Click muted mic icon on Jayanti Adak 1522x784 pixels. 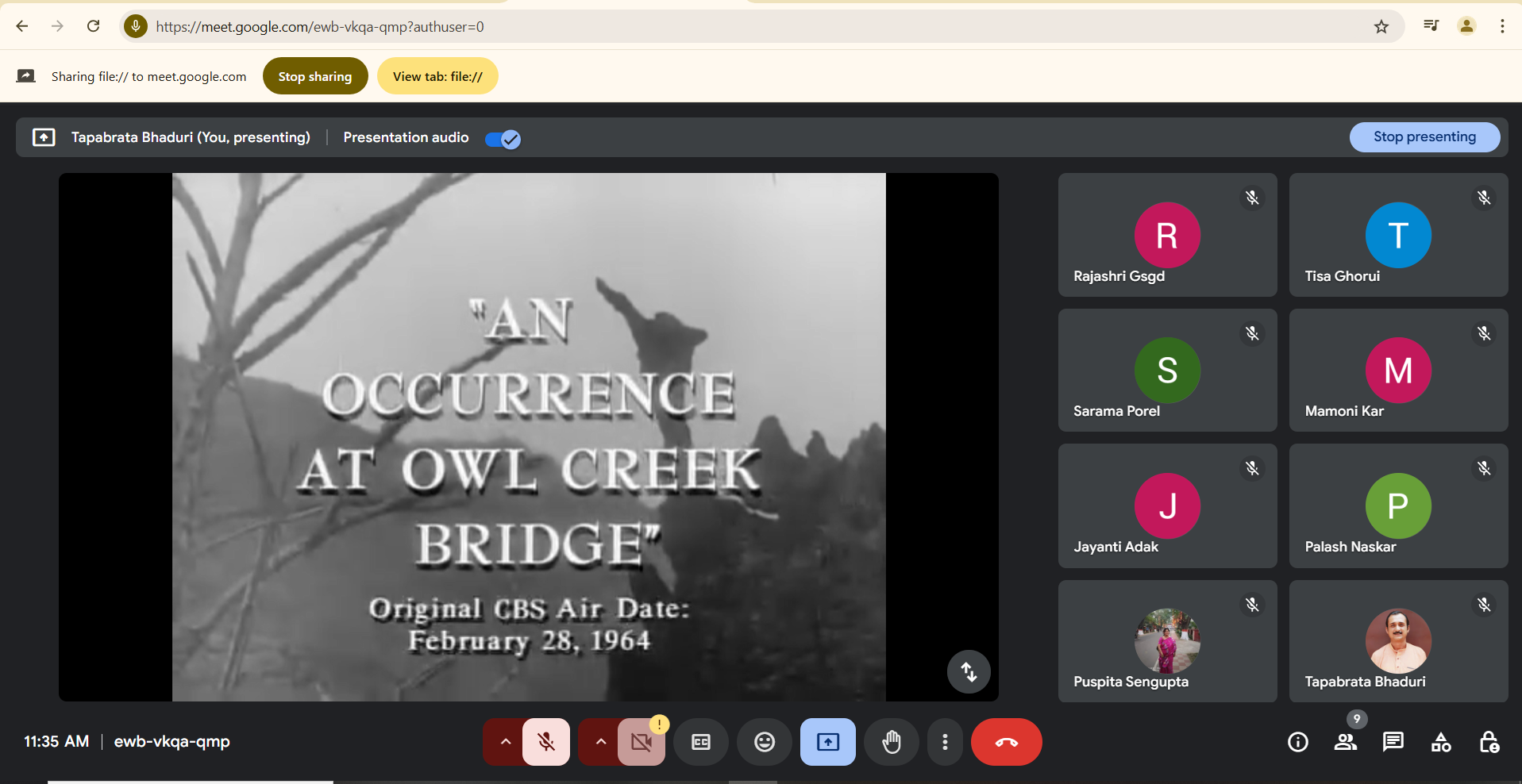click(x=1252, y=468)
